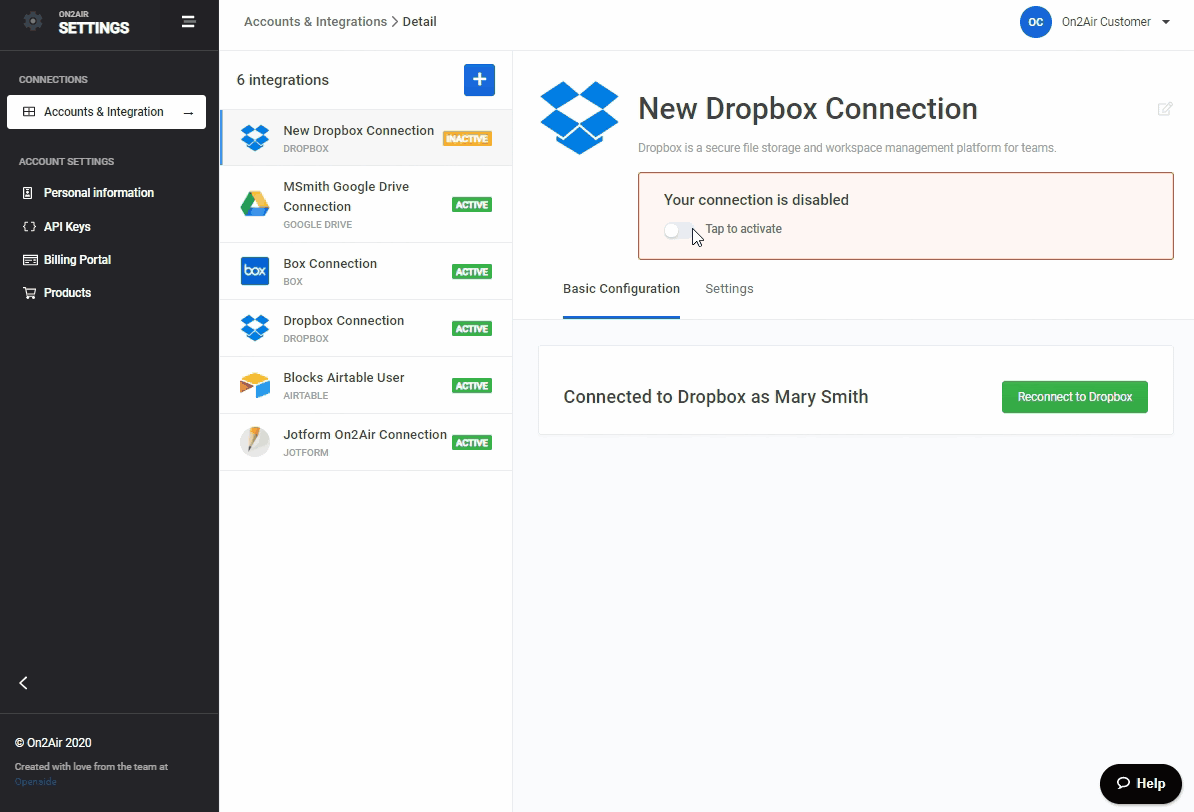Collapse sidebar using the left chevron arrow
1194x812 pixels.
click(x=24, y=683)
